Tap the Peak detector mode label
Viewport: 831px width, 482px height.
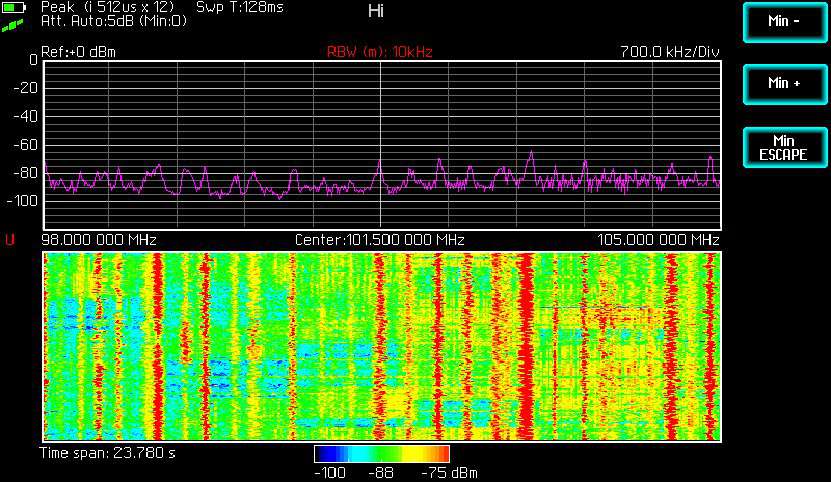point(108,7)
